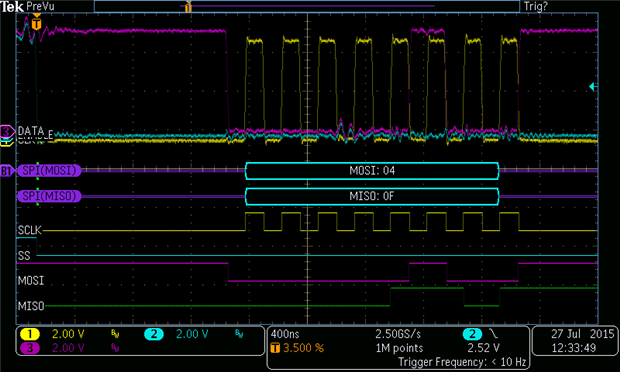The image size is (620, 372).
Task: Select the SPI(MISO) bus label
Action: point(49,196)
